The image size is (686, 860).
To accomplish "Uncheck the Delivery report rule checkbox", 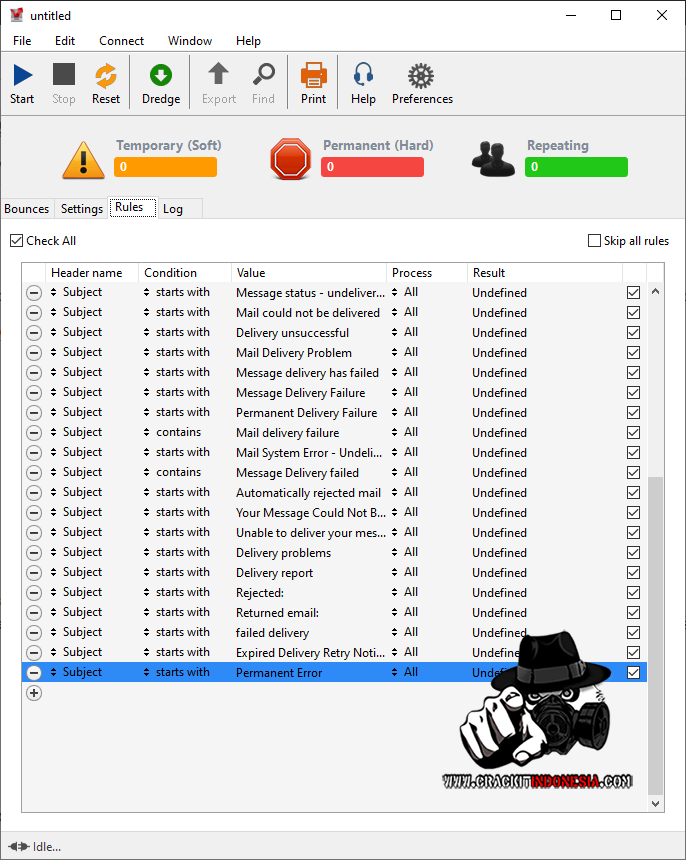I will (633, 573).
